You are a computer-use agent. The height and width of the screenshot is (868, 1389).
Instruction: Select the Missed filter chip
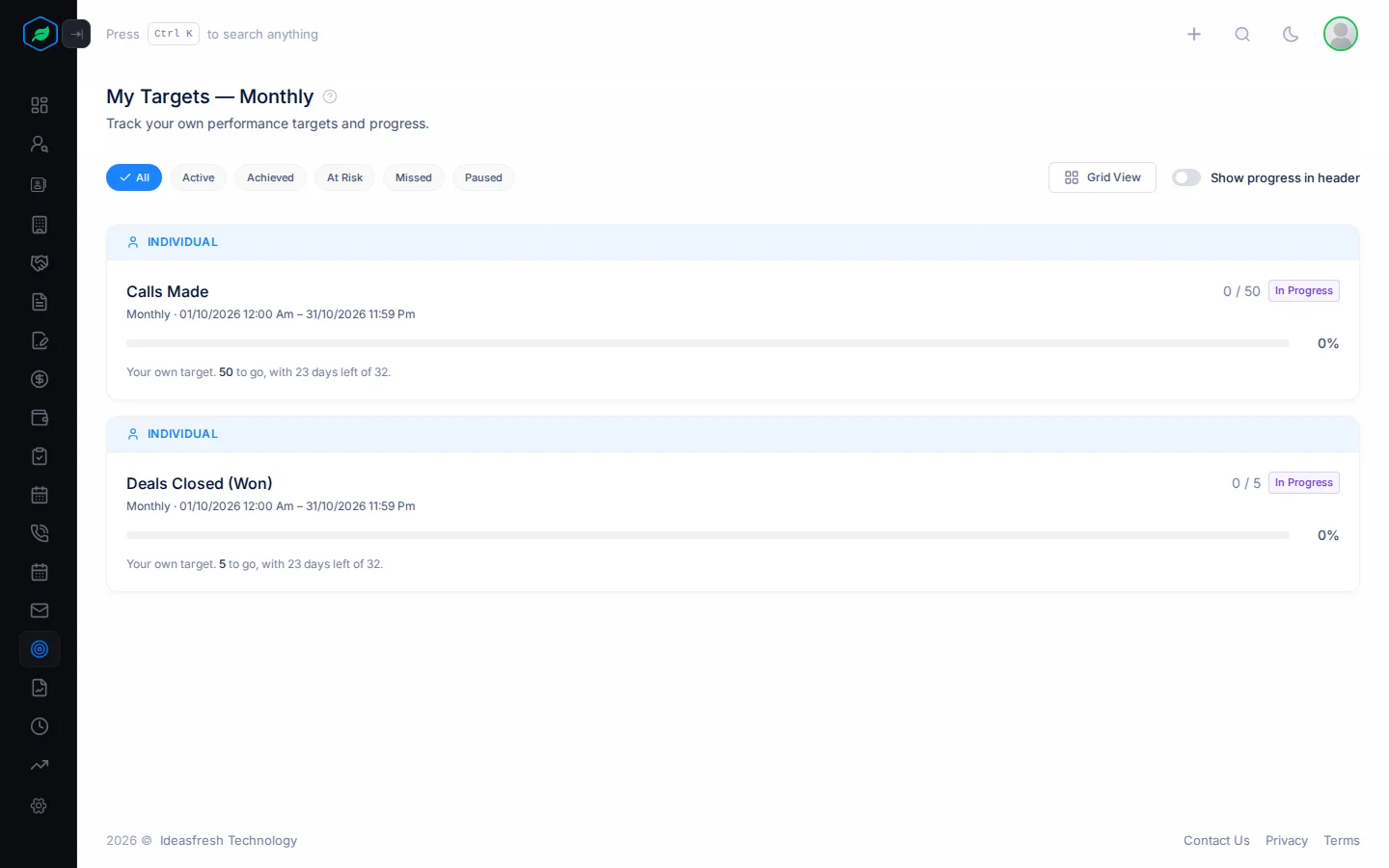[414, 177]
